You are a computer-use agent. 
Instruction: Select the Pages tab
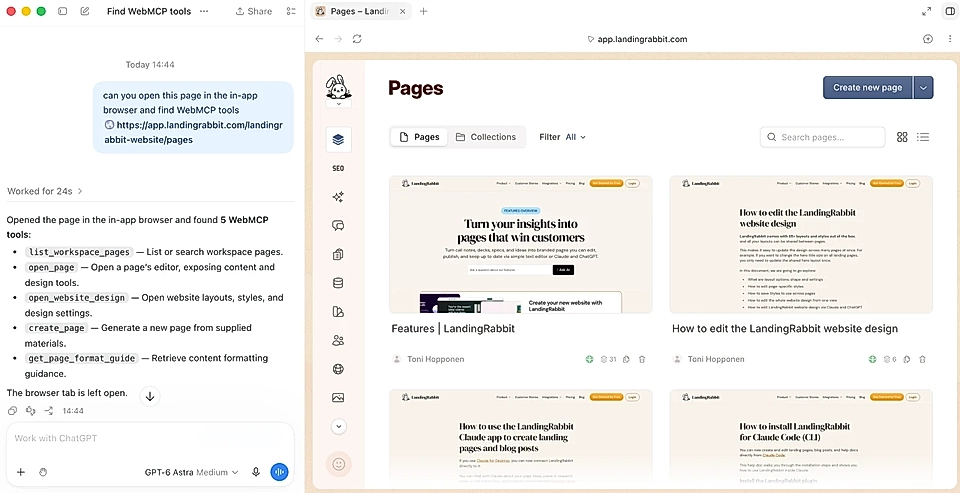pyautogui.click(x=419, y=137)
